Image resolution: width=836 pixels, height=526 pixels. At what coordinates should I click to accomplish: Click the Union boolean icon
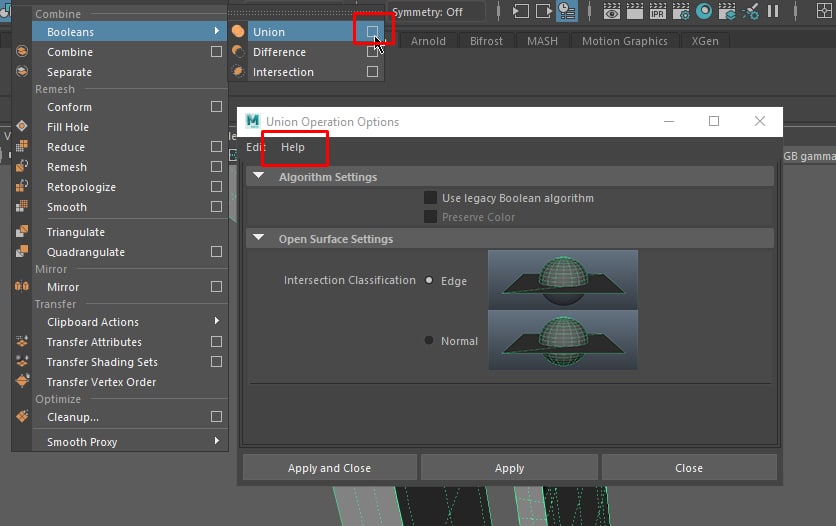pyautogui.click(x=238, y=31)
